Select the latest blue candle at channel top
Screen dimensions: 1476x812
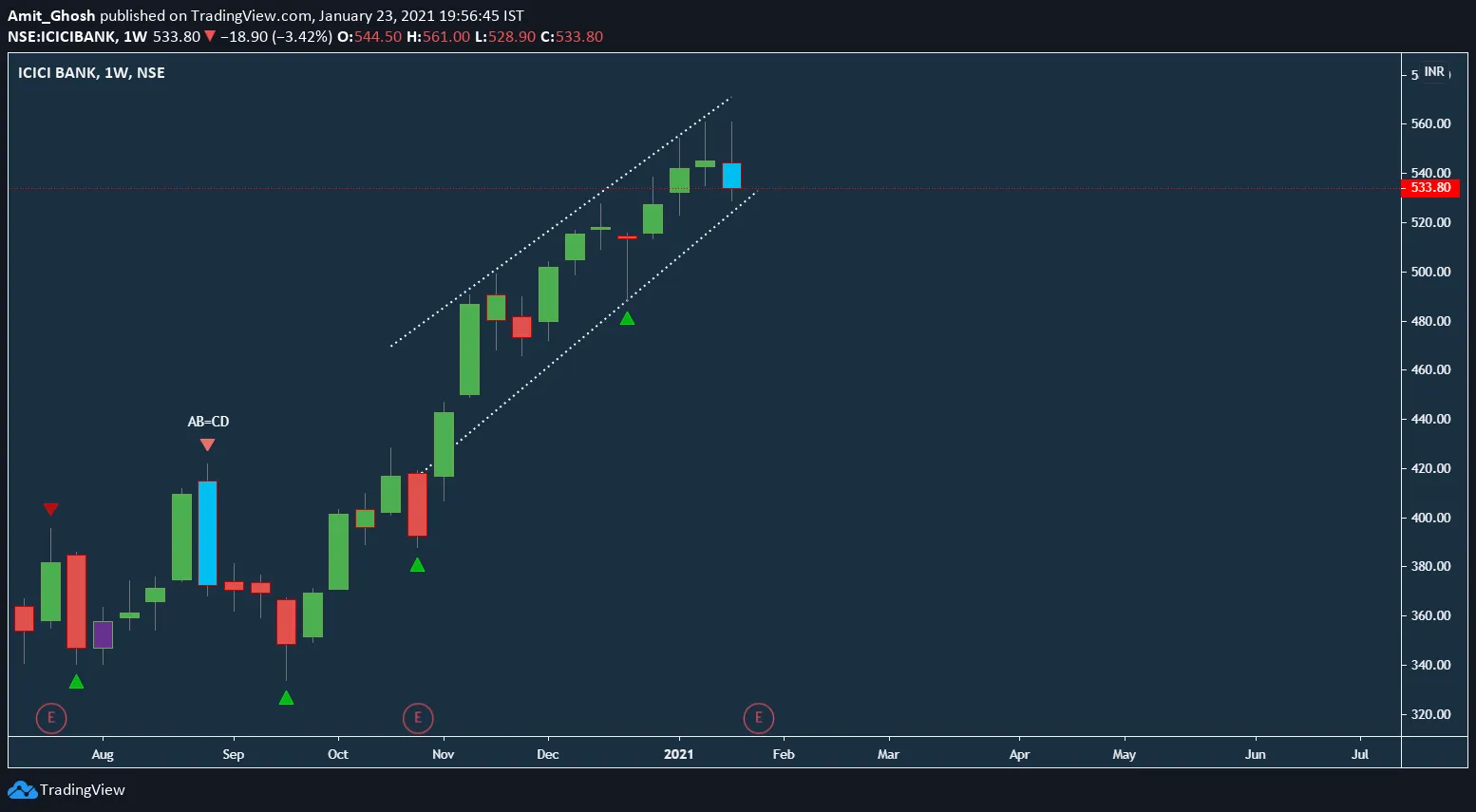[731, 176]
